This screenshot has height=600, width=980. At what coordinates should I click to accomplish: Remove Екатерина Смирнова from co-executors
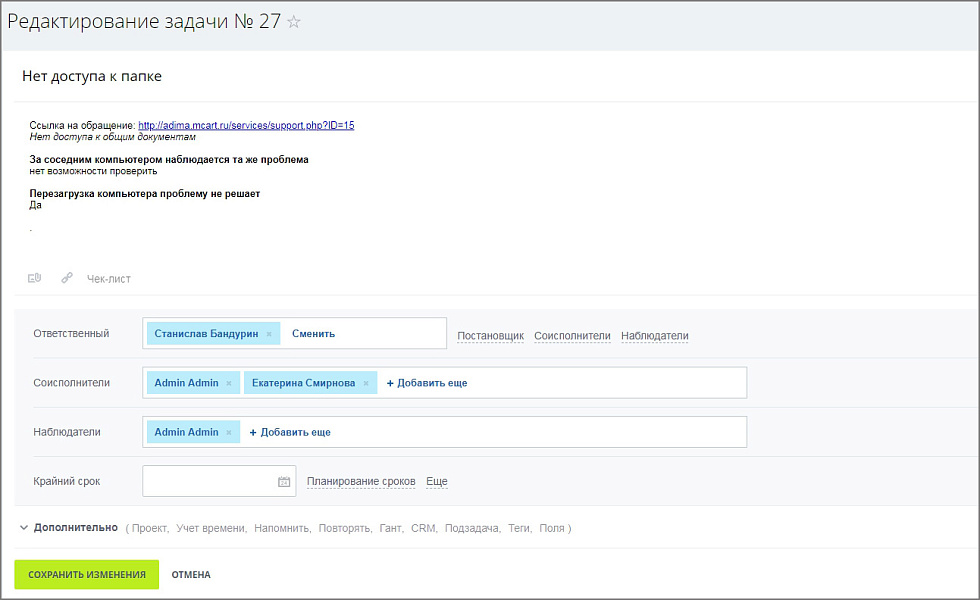coord(366,383)
